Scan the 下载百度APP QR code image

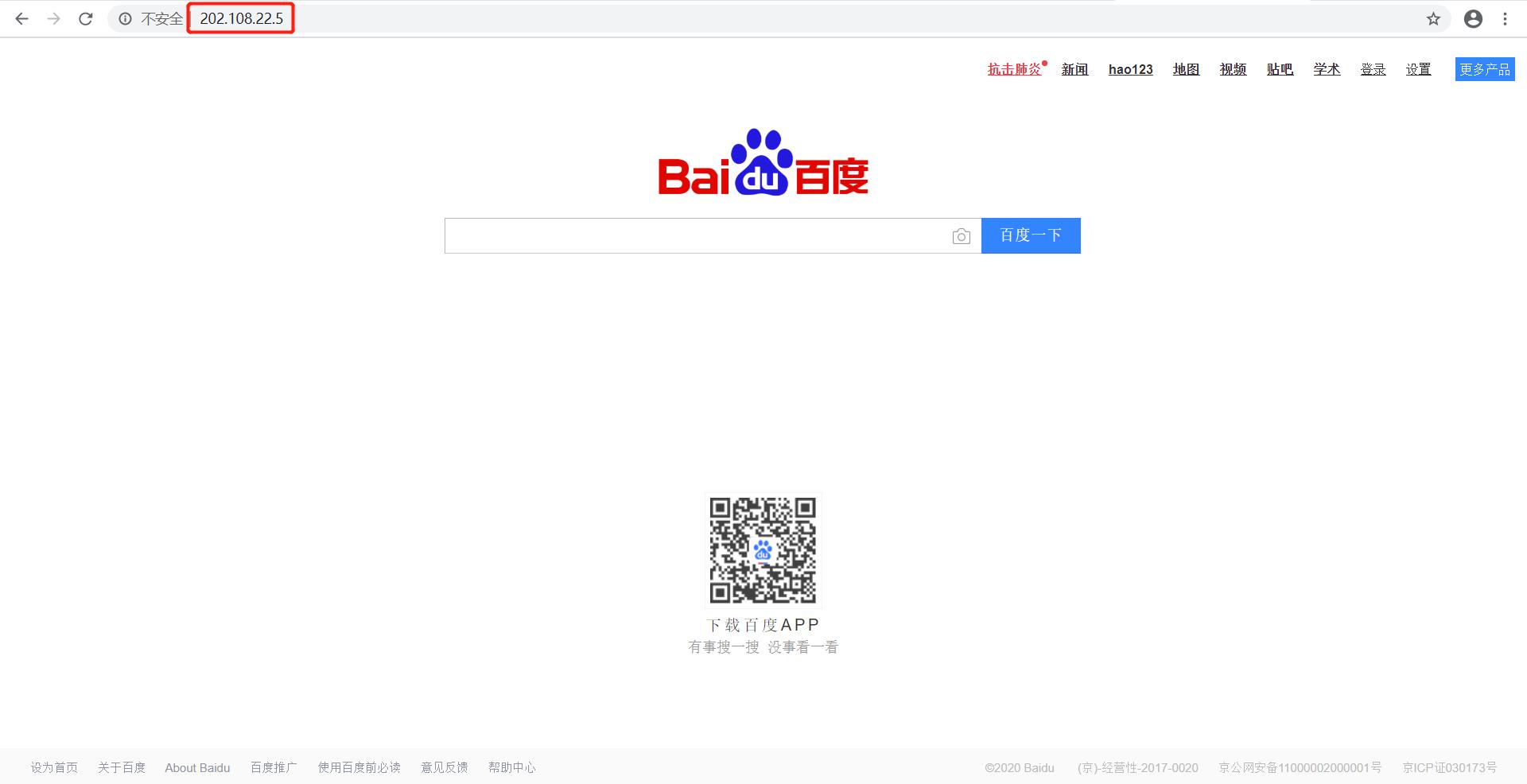tap(762, 549)
